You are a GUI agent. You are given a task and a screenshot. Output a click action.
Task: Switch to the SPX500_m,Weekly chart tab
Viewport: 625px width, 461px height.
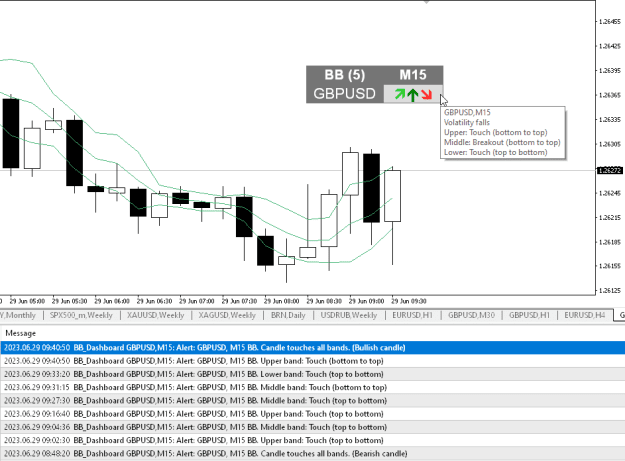[x=81, y=315]
